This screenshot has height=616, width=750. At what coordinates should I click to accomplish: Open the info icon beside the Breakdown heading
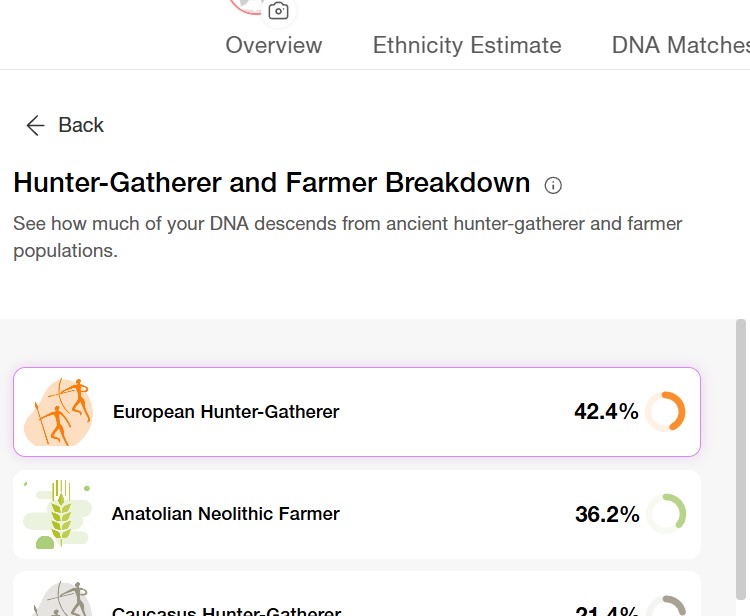[553, 185]
